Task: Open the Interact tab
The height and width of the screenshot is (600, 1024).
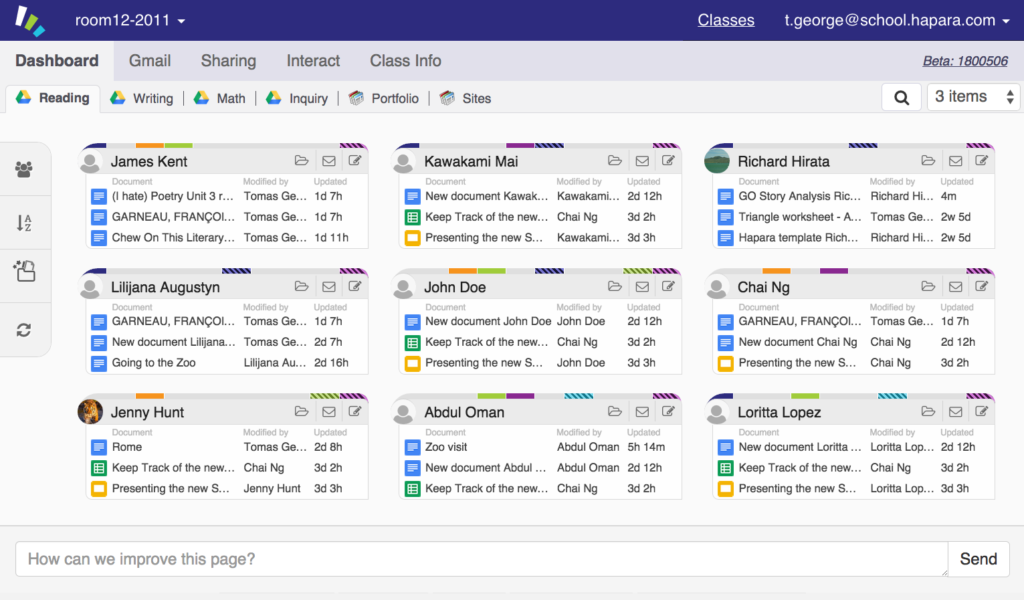Action: (x=313, y=61)
